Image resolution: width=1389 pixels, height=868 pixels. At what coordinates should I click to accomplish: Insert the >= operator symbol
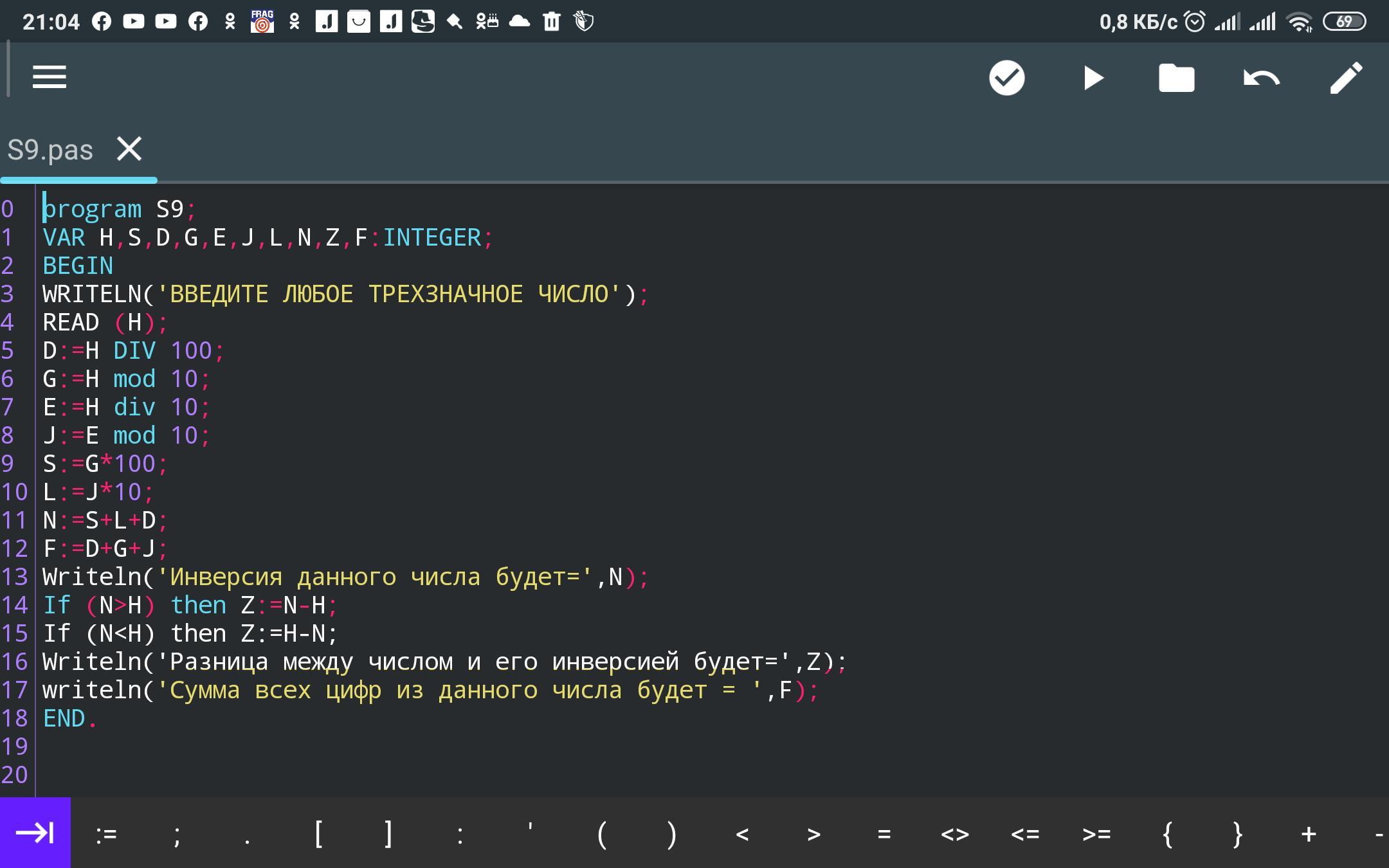pyautogui.click(x=1096, y=834)
